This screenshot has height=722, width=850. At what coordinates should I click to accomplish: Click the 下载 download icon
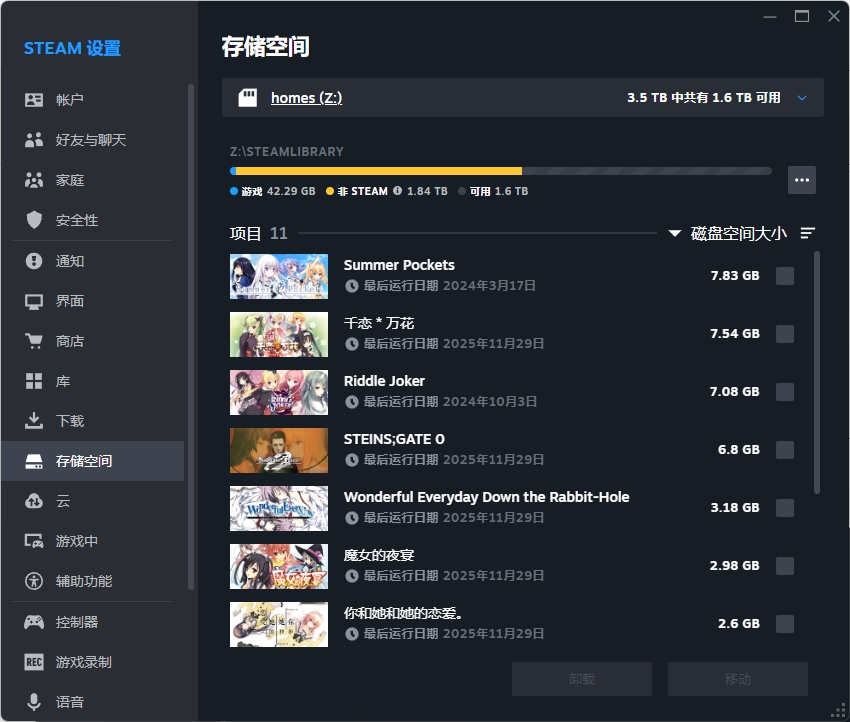34,421
